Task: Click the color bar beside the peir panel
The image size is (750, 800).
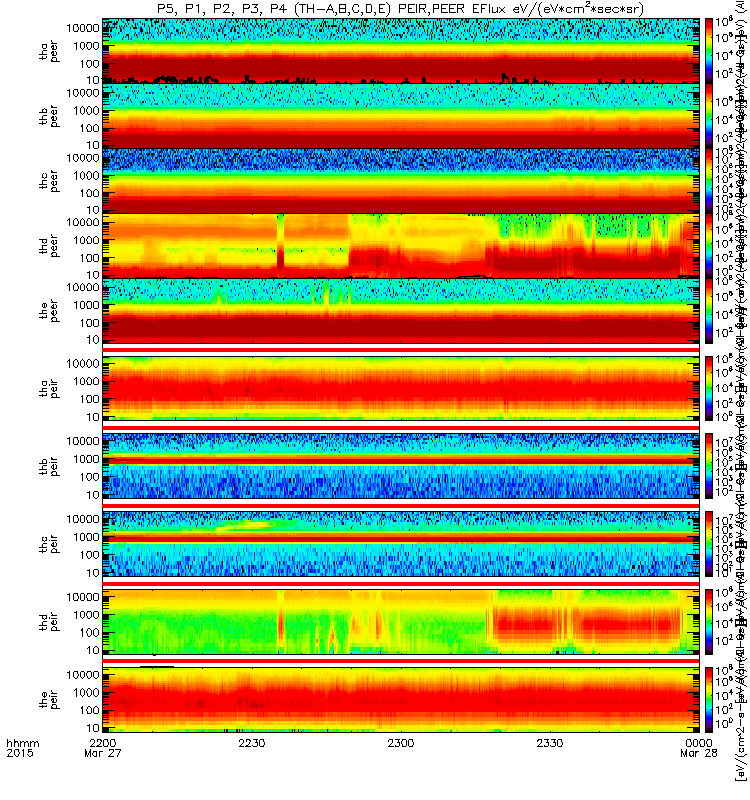Action: click(x=709, y=699)
